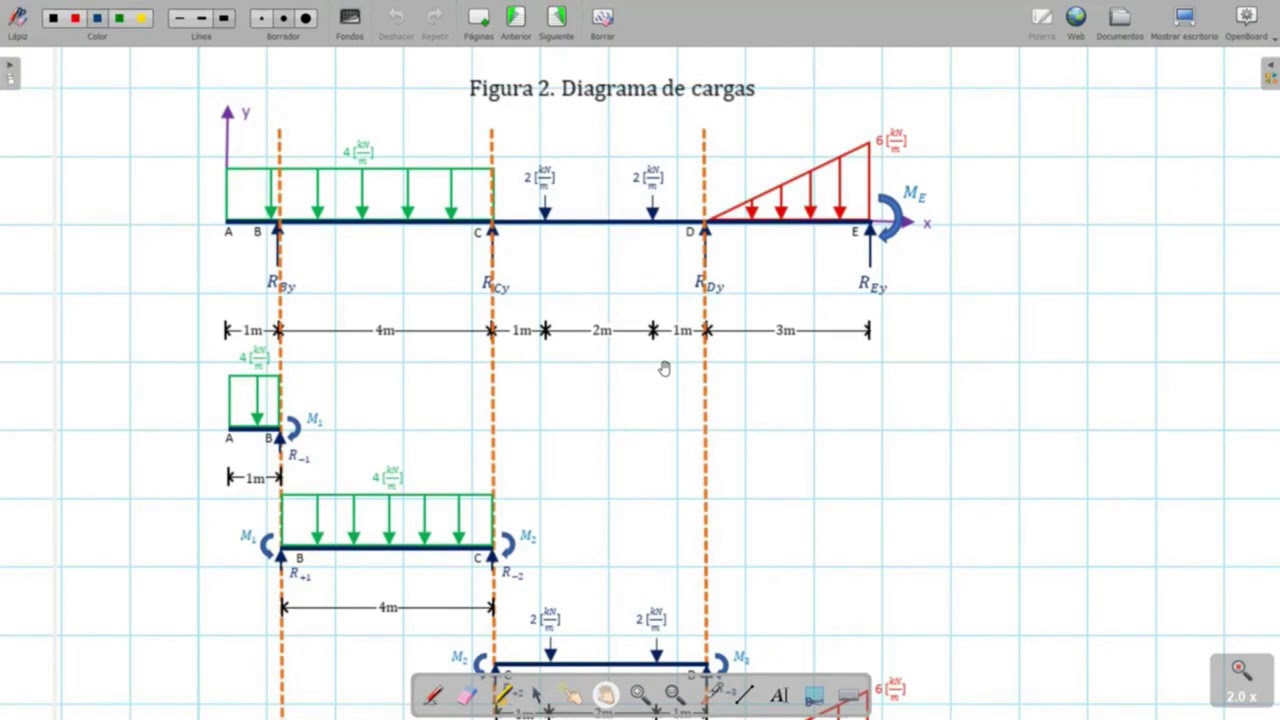This screenshot has height=720, width=1280.
Task: Select the pointing-finger interact tool
Action: (x=571, y=695)
